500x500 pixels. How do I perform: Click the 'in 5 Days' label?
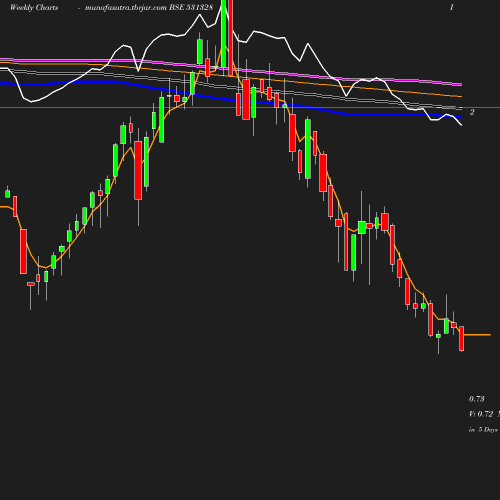coord(483,430)
